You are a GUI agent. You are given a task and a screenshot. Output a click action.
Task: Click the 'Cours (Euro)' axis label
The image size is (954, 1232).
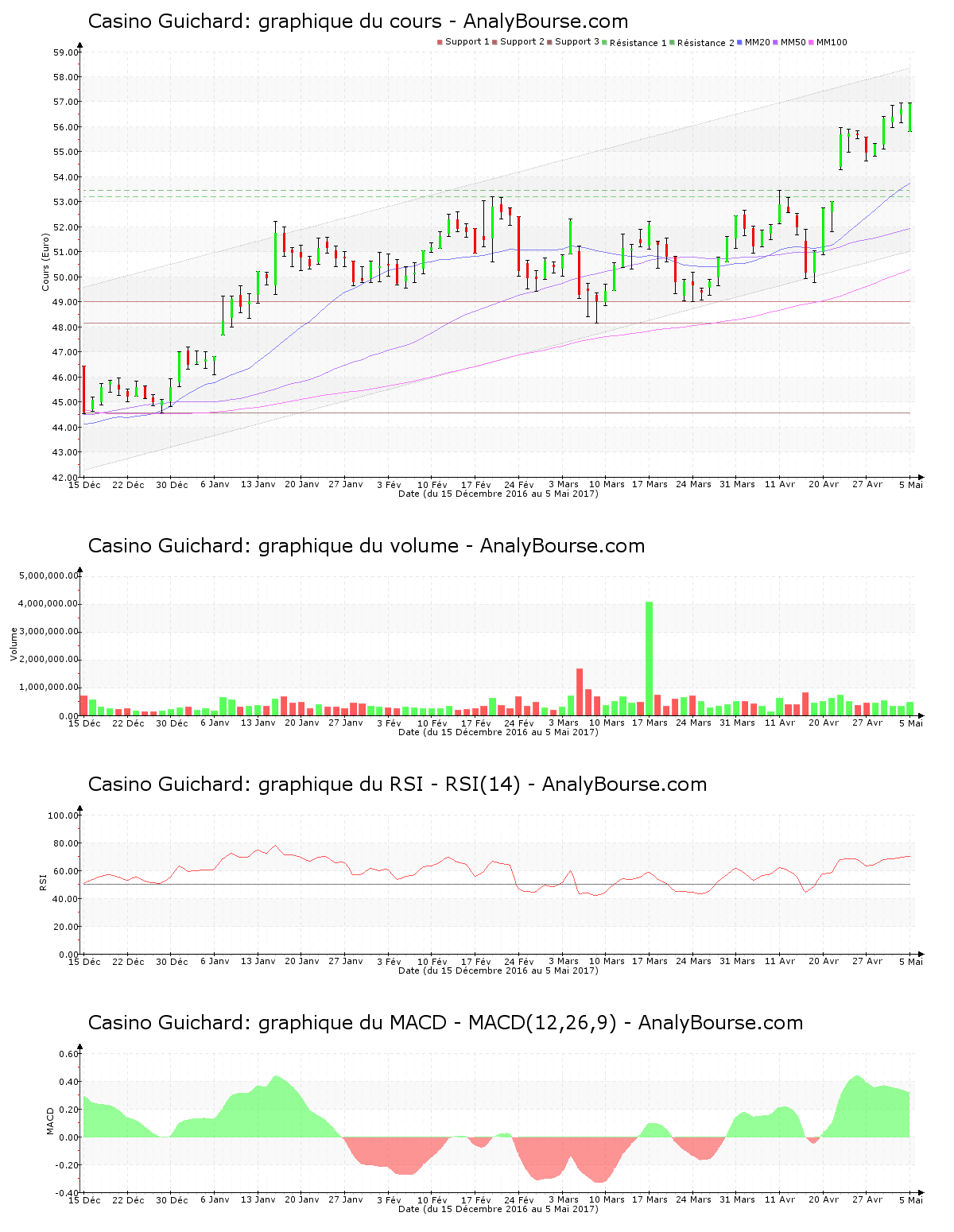coord(45,262)
